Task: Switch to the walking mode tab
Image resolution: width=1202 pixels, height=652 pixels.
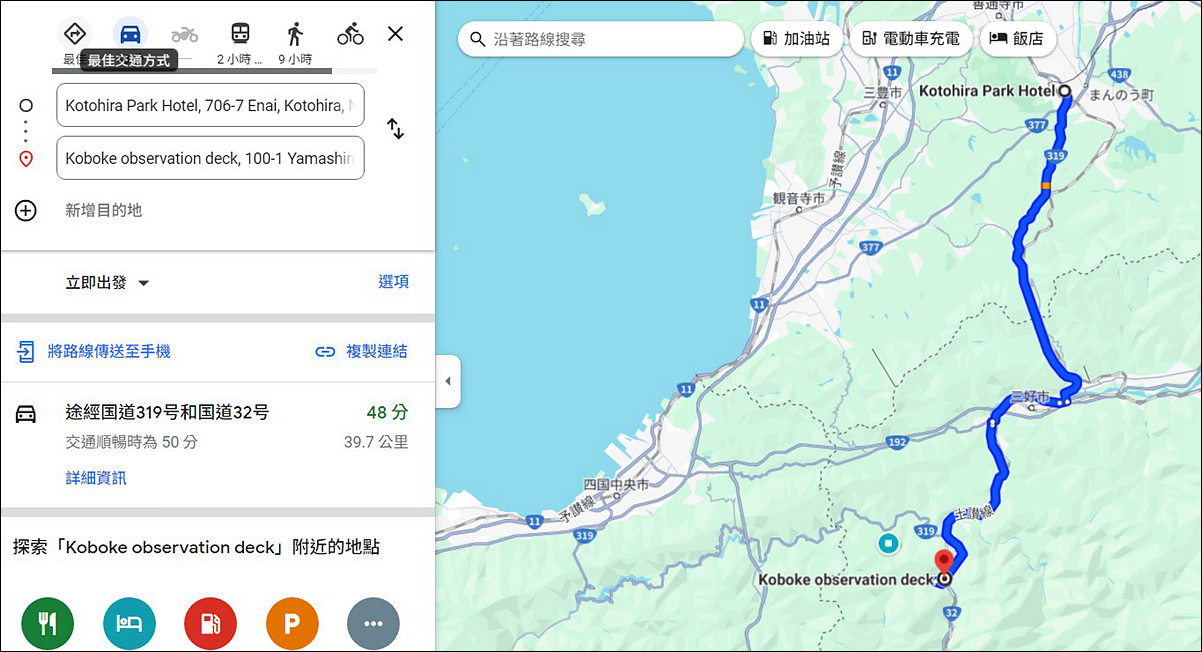Action: click(x=294, y=31)
